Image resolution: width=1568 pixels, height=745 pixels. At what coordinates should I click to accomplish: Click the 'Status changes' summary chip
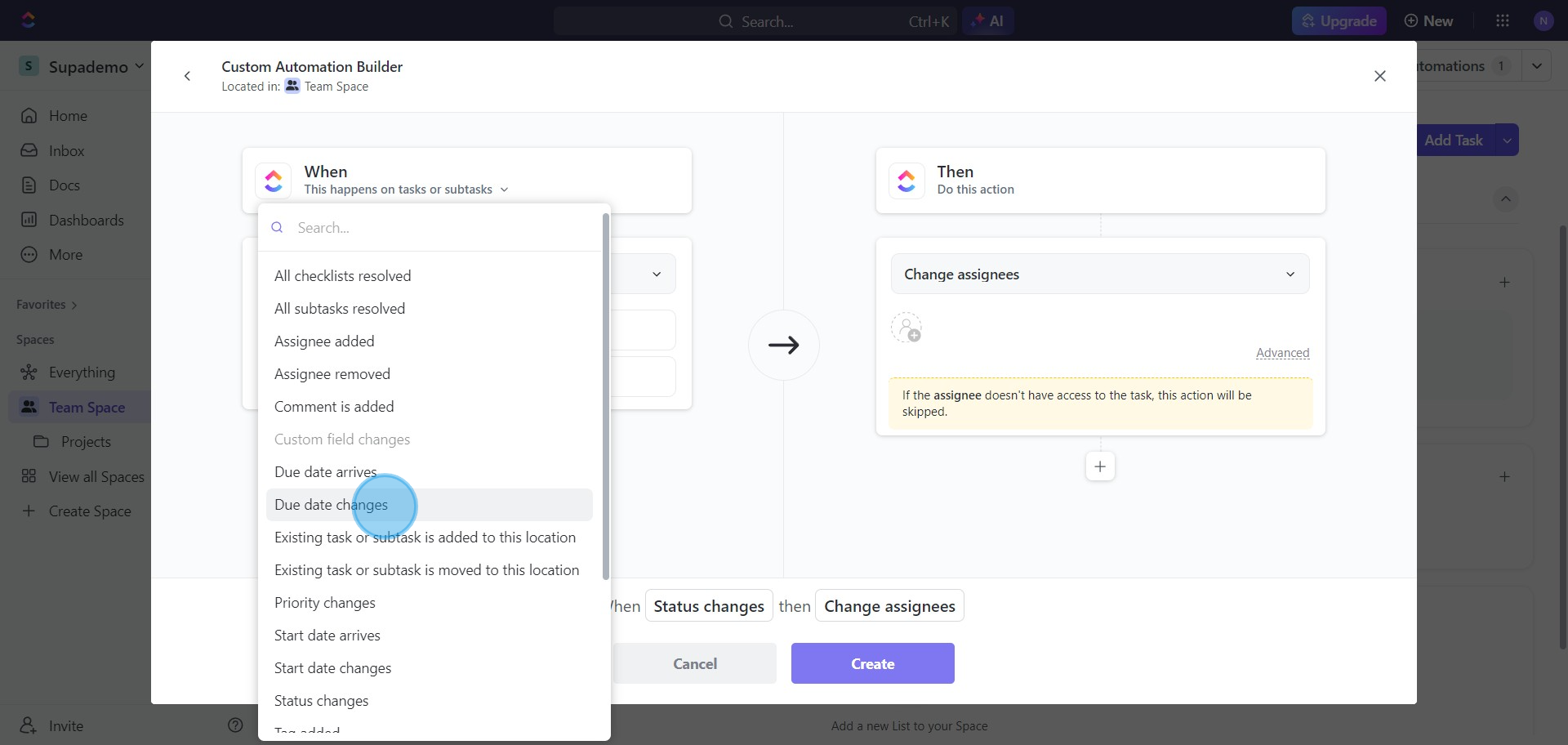(x=709, y=606)
